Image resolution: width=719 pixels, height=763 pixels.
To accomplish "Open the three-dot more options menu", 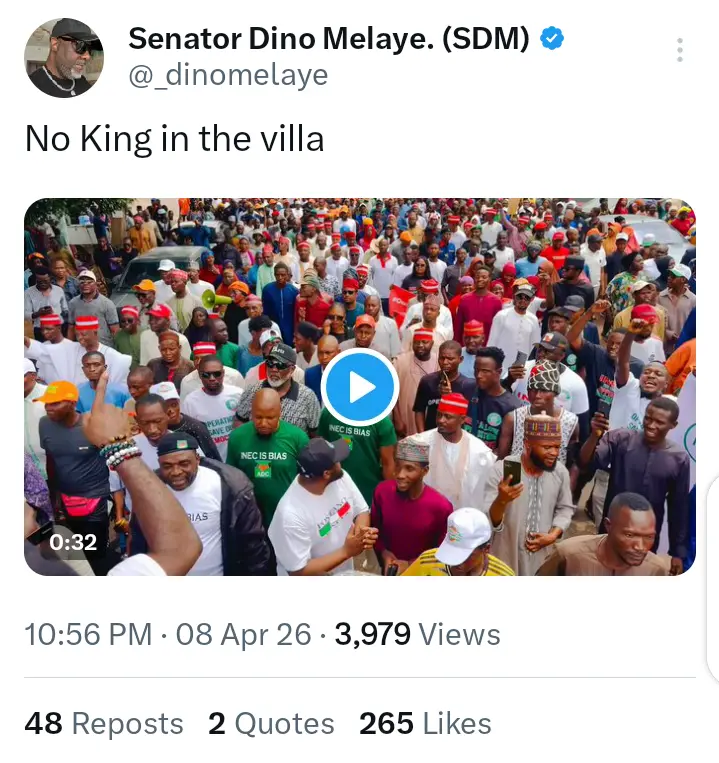I will (x=680, y=50).
